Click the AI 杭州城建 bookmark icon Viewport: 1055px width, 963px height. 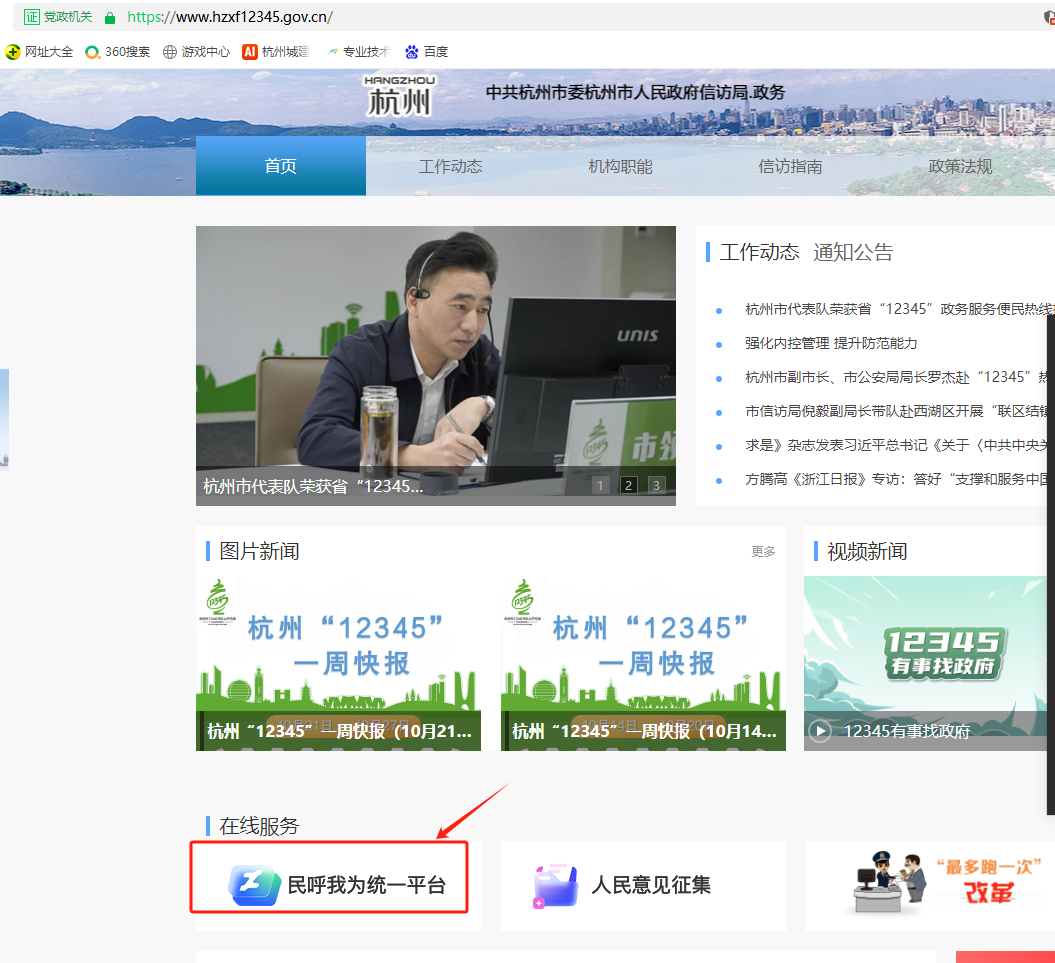[250, 52]
